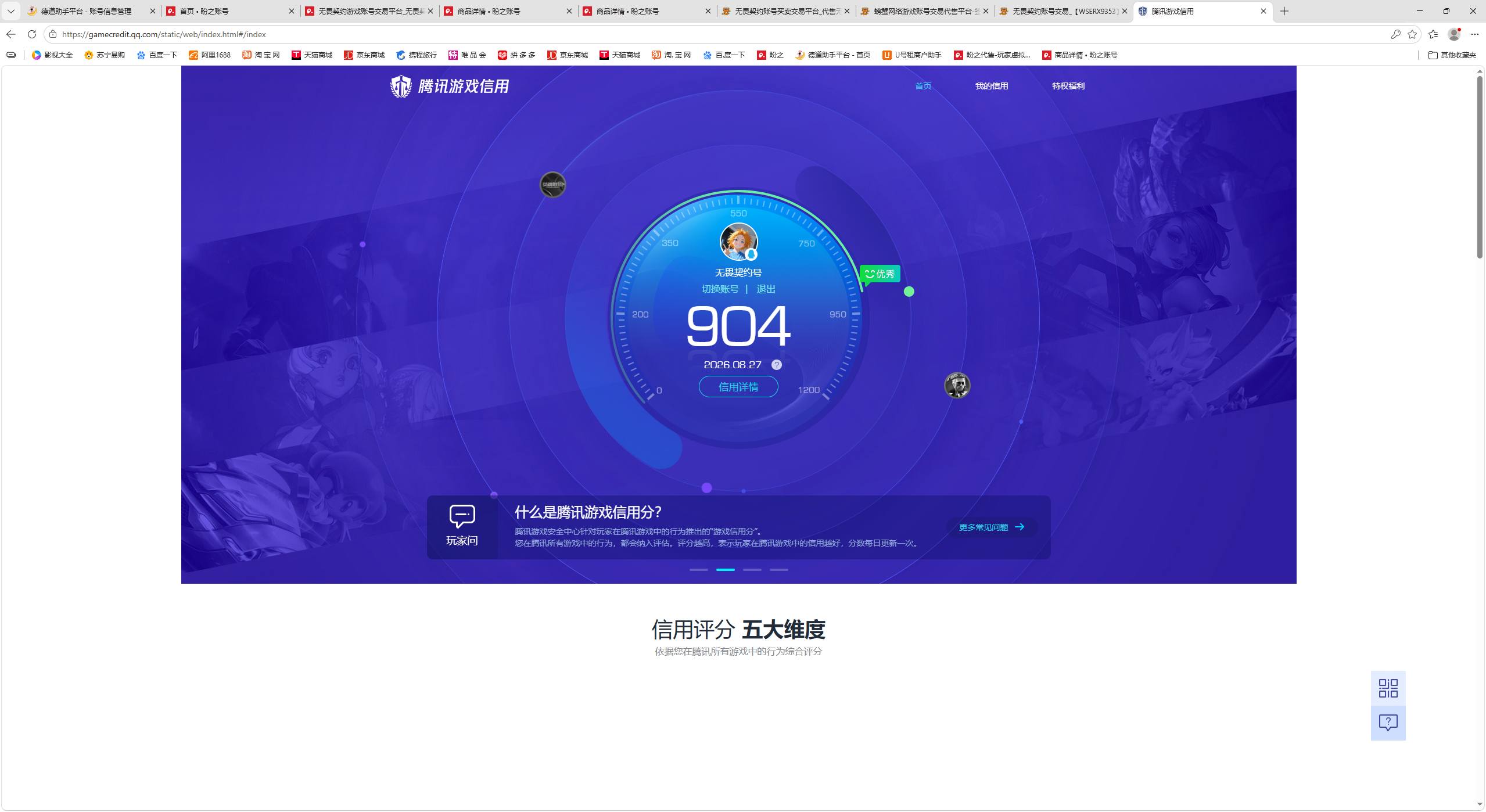Open 其他收藏夹 folder
Screen dimensions: 1486x812
coord(1452,55)
